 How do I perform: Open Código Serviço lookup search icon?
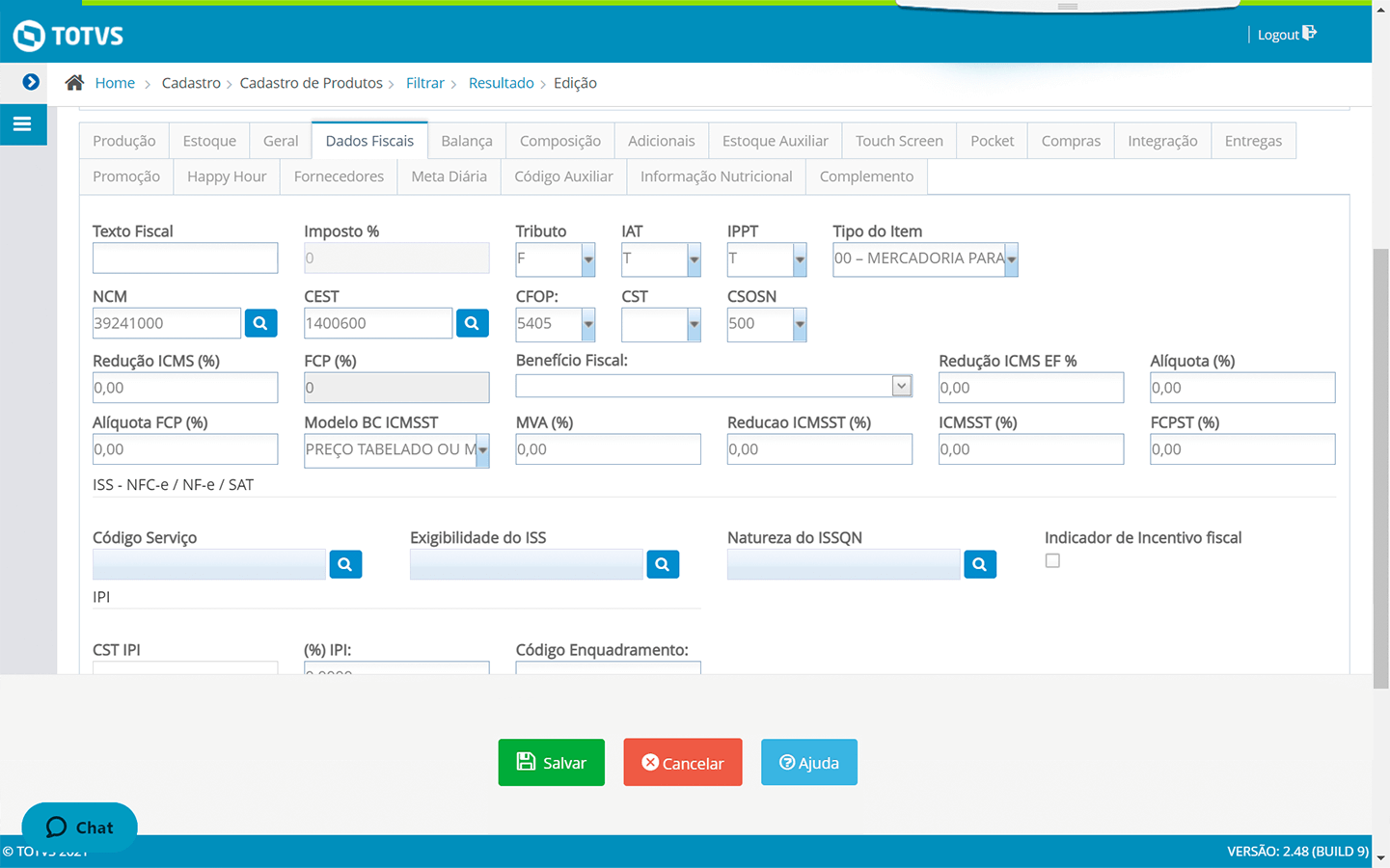point(345,564)
